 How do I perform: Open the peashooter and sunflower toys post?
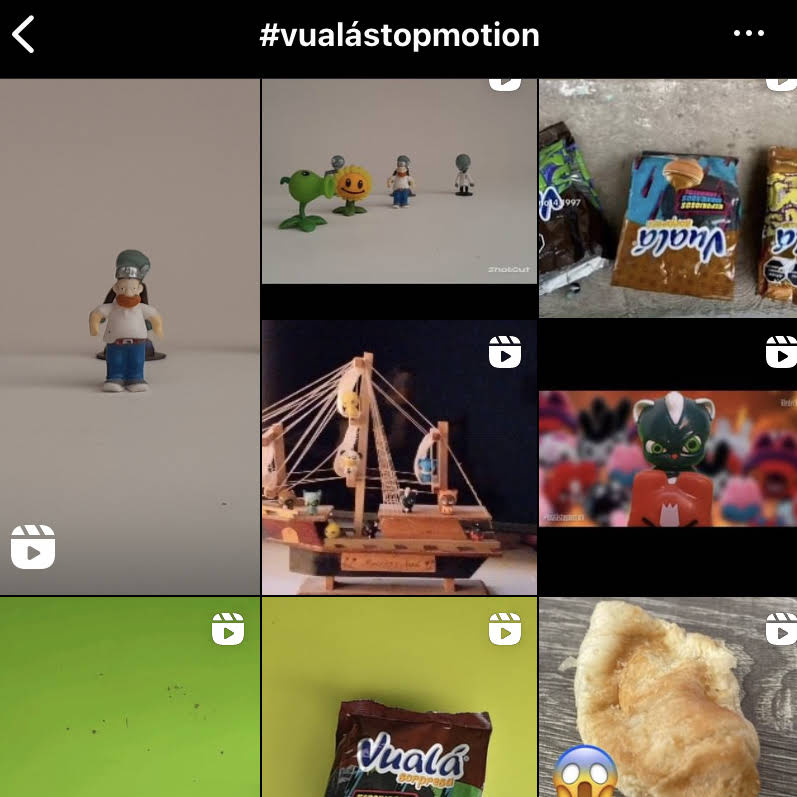(x=399, y=181)
